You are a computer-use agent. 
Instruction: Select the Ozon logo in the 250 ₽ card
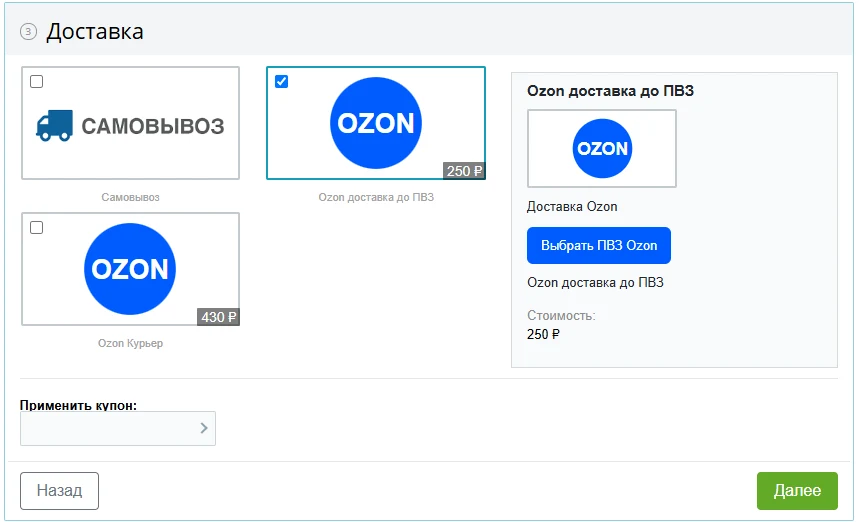pyautogui.click(x=376, y=123)
